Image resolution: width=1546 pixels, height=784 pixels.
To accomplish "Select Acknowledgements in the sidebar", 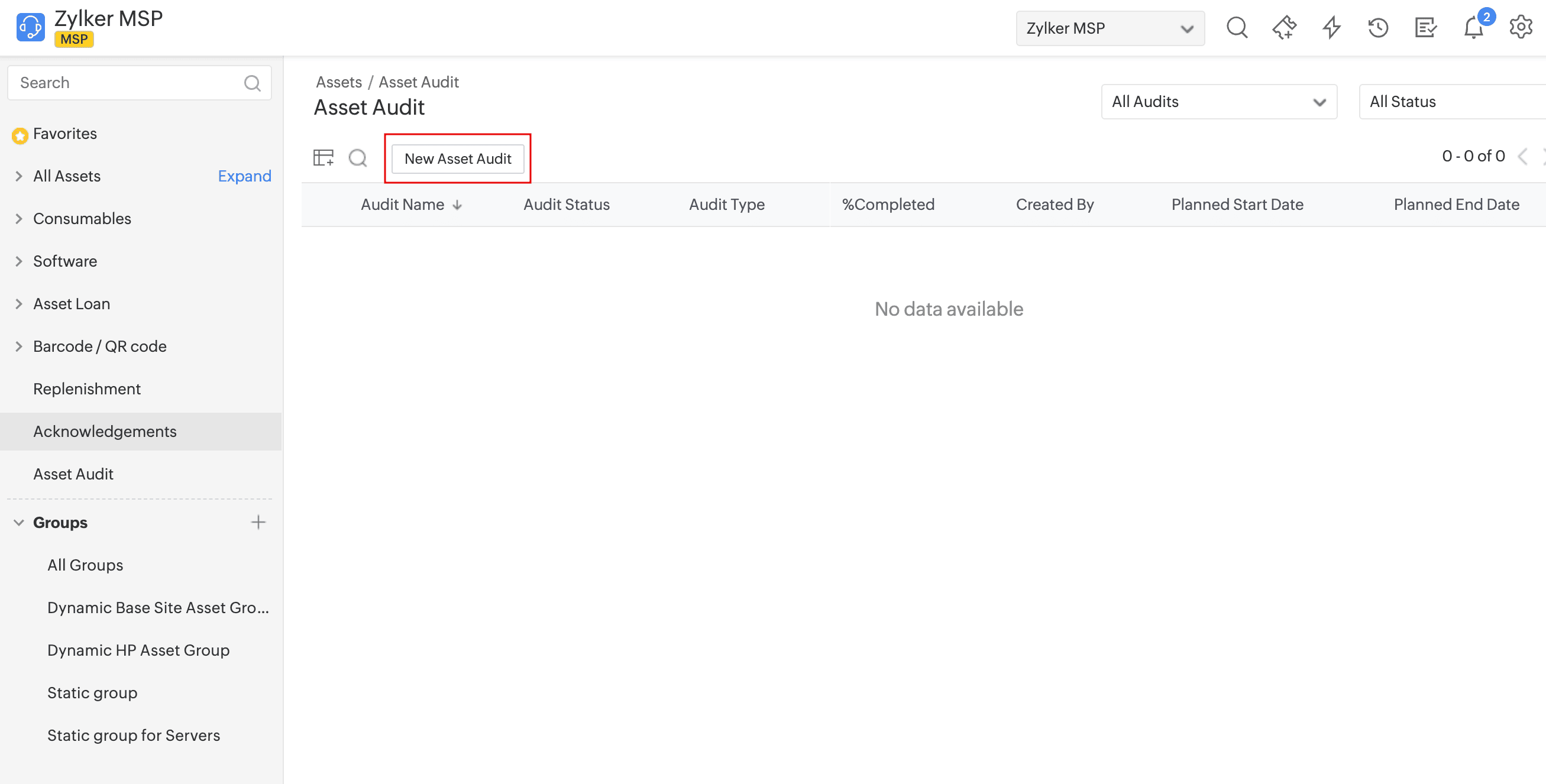I will [105, 431].
